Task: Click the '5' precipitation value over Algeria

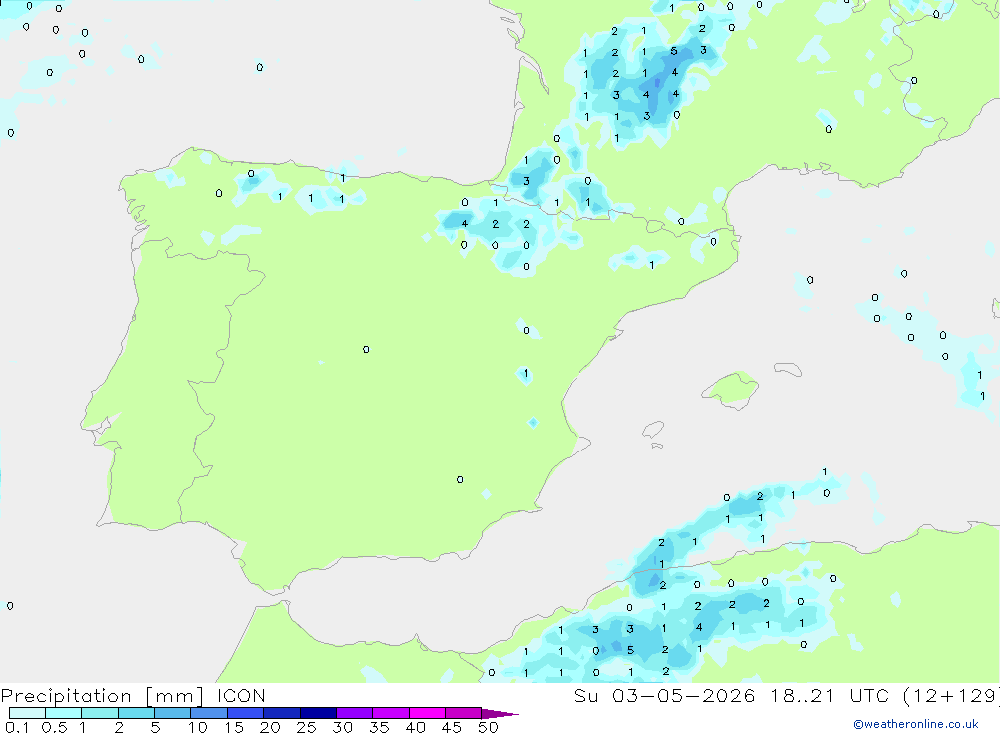Action: (630, 650)
